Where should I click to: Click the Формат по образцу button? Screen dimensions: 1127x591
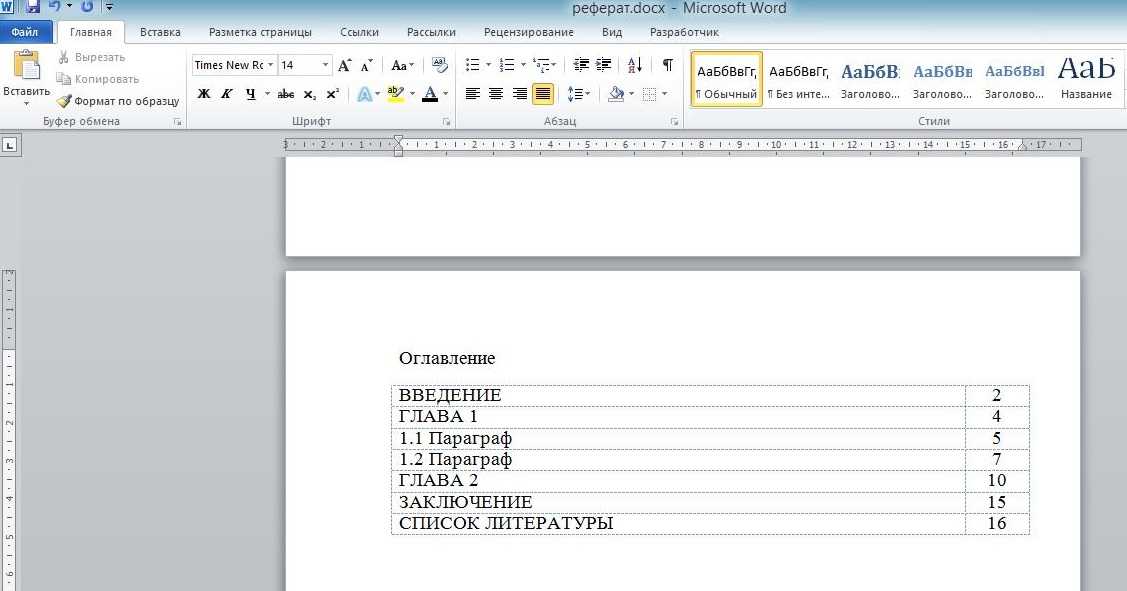(118, 101)
